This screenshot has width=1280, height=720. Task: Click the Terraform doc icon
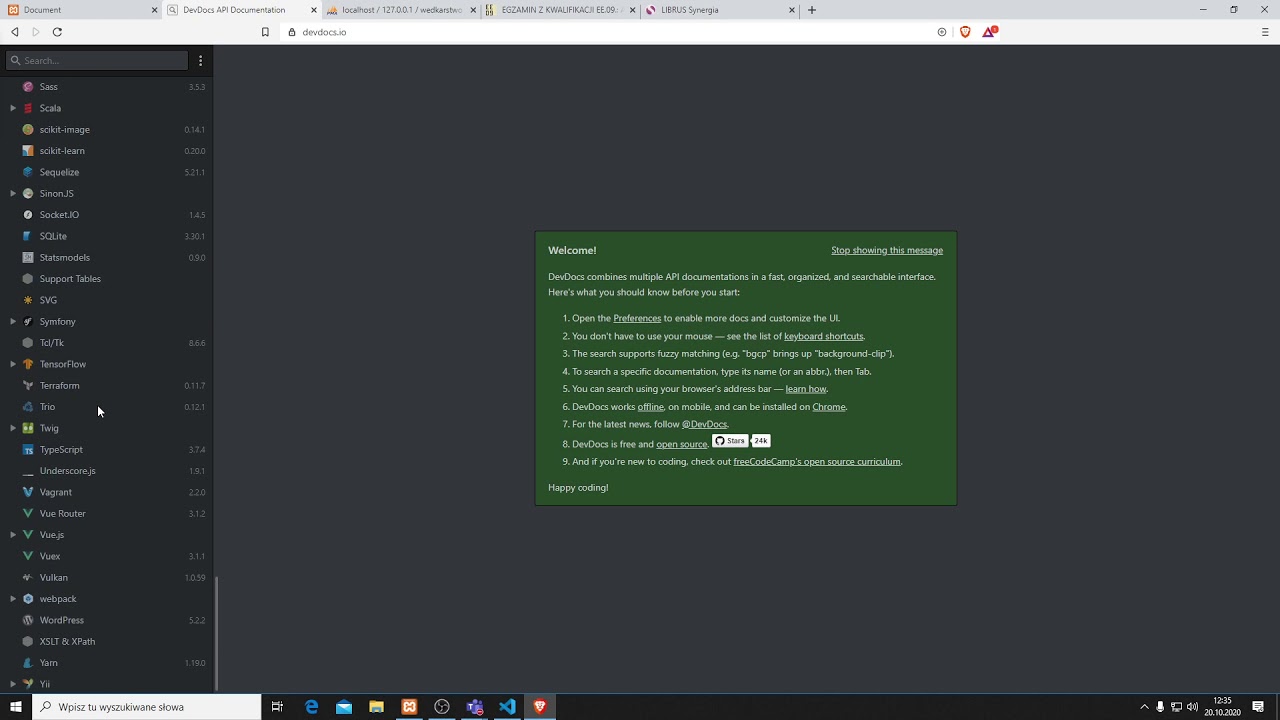tap(28, 385)
